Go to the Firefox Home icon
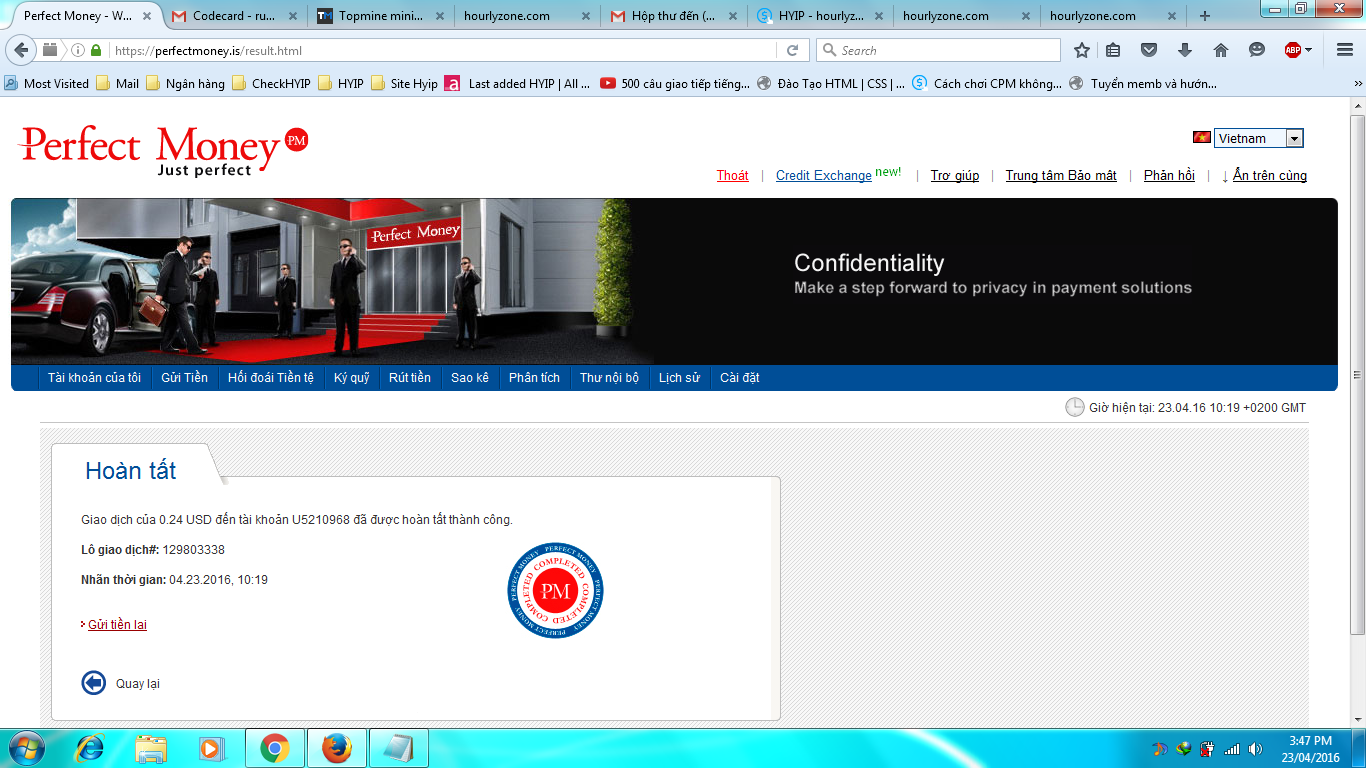 [x=1221, y=50]
